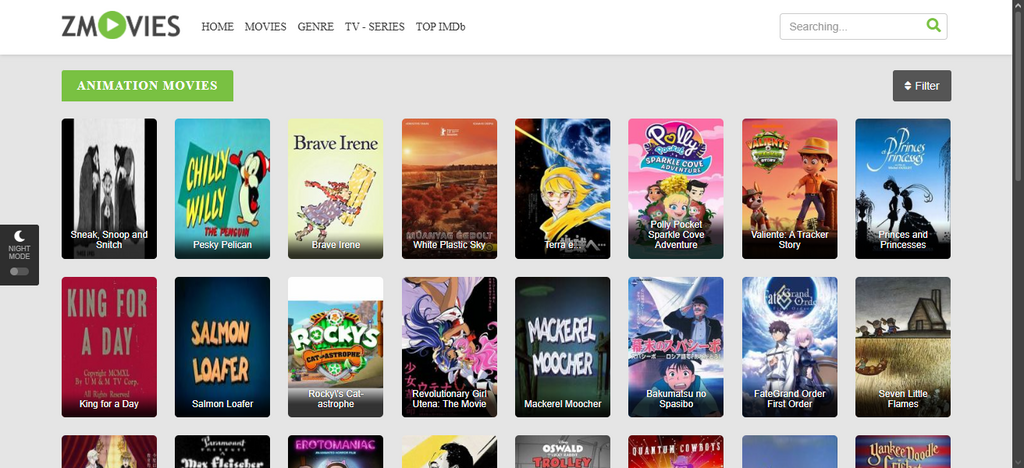Open the TOP IMDb menu item

point(441,27)
